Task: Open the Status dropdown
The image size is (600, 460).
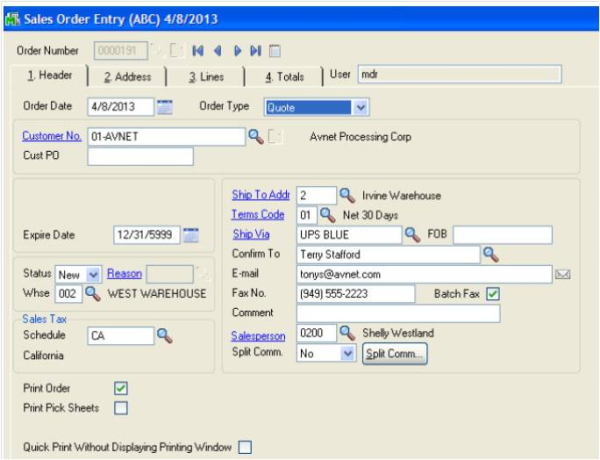Action: tap(94, 273)
